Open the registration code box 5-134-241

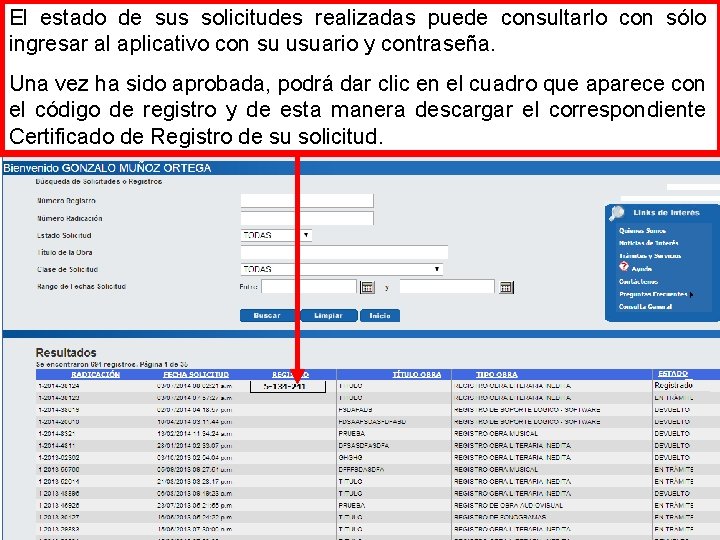pos(288,386)
